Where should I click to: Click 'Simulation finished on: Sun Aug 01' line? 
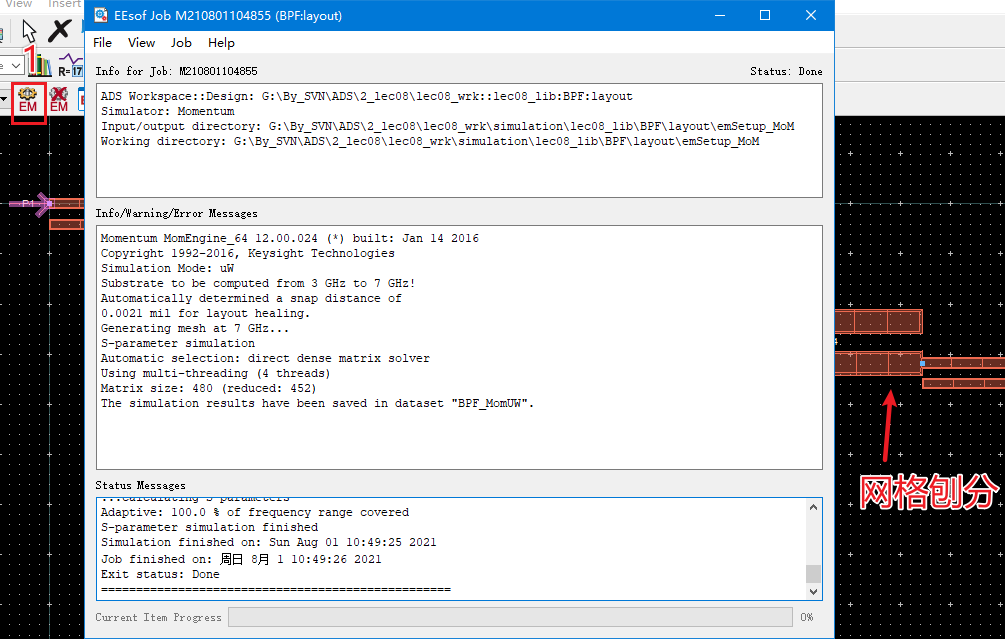269,542
